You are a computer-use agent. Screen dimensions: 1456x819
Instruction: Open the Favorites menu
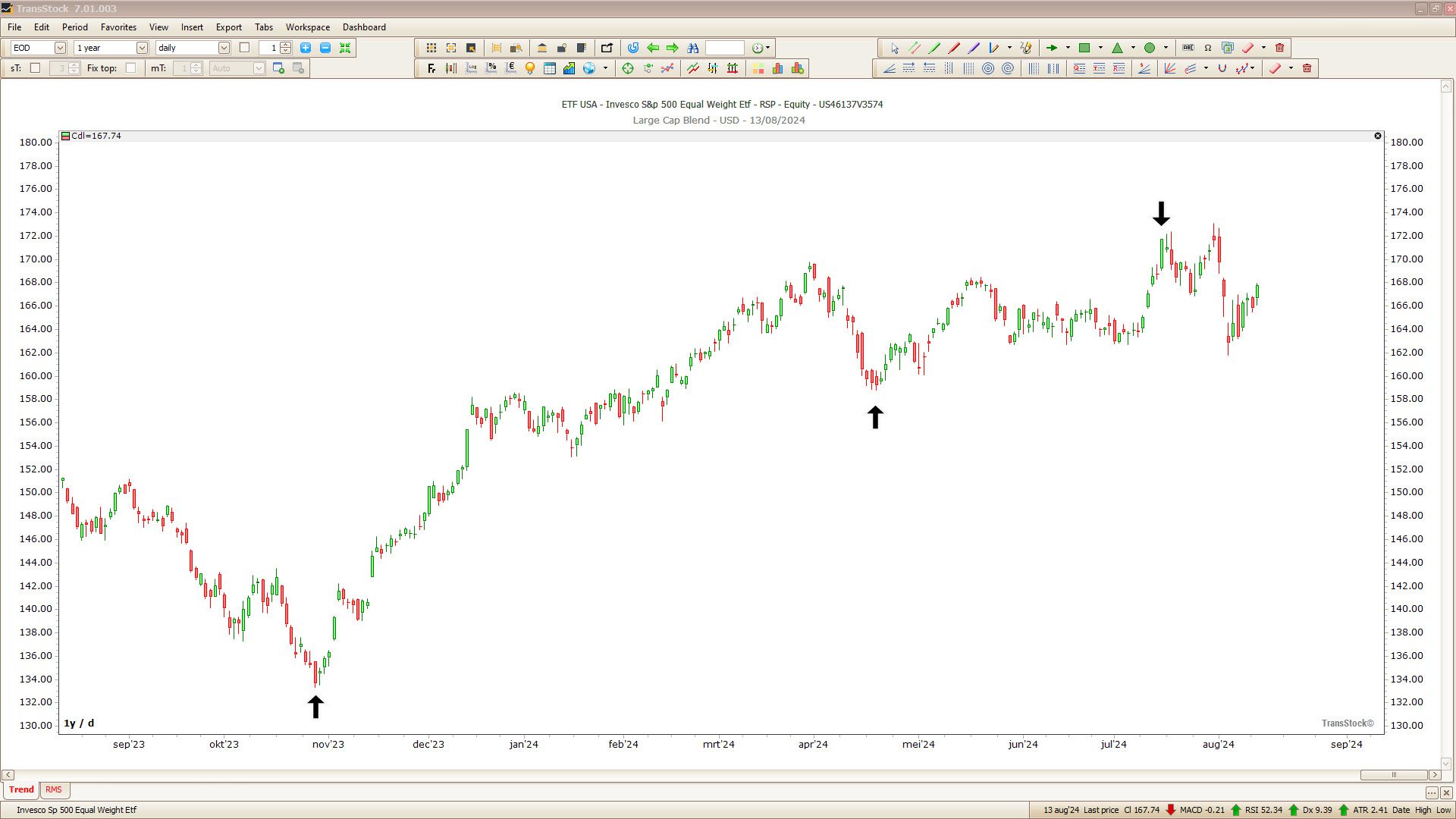click(118, 27)
